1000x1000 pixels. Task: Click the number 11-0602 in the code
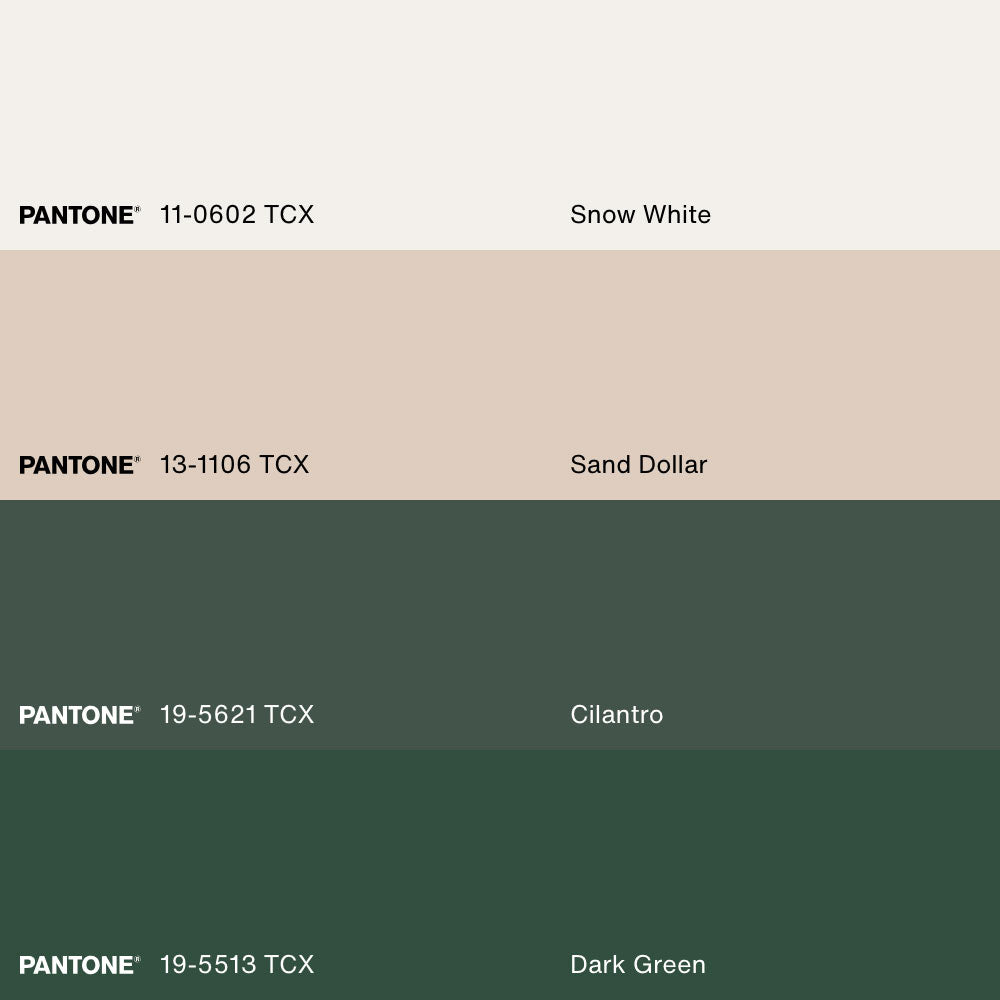pyautogui.click(x=208, y=215)
